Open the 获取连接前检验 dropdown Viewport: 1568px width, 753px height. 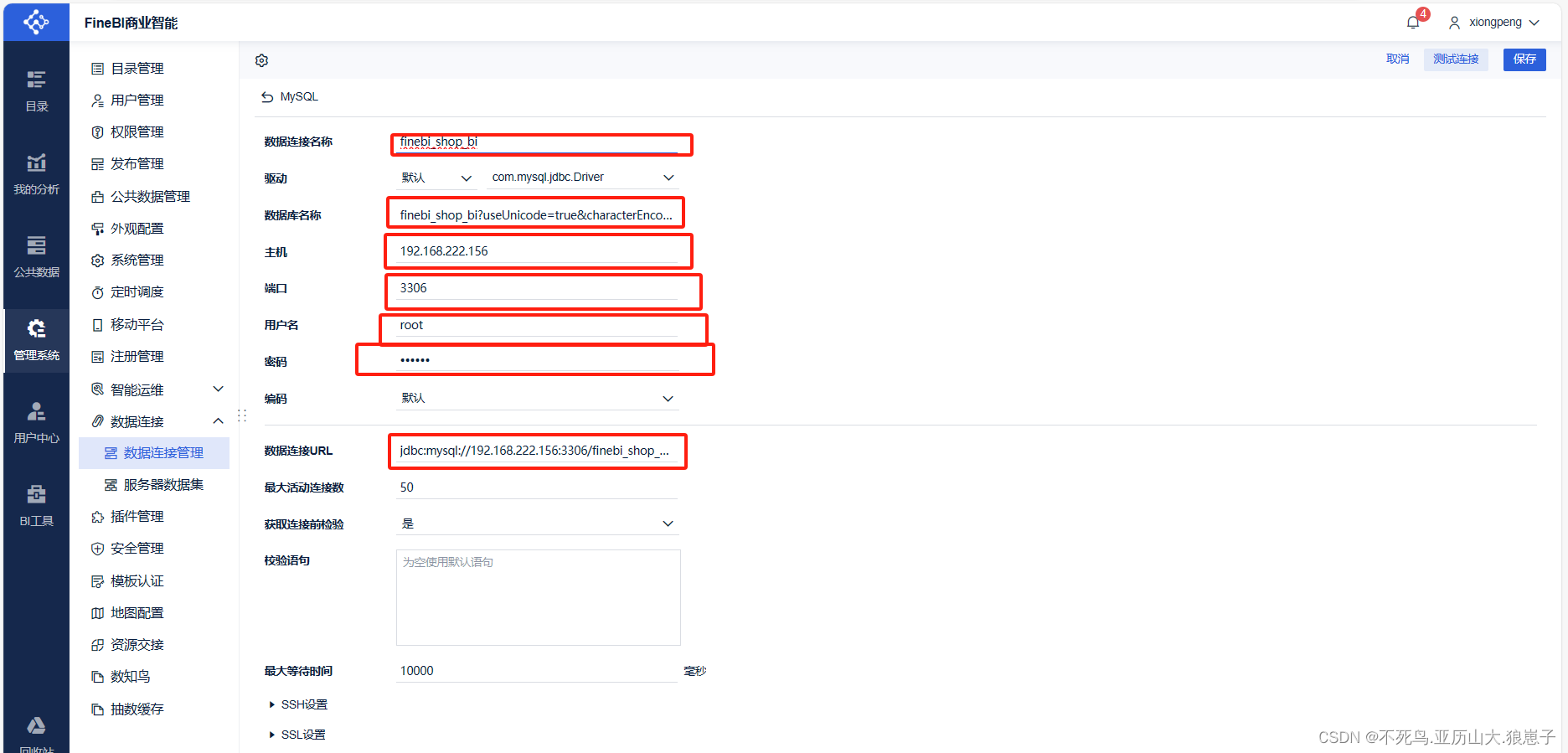pos(537,523)
